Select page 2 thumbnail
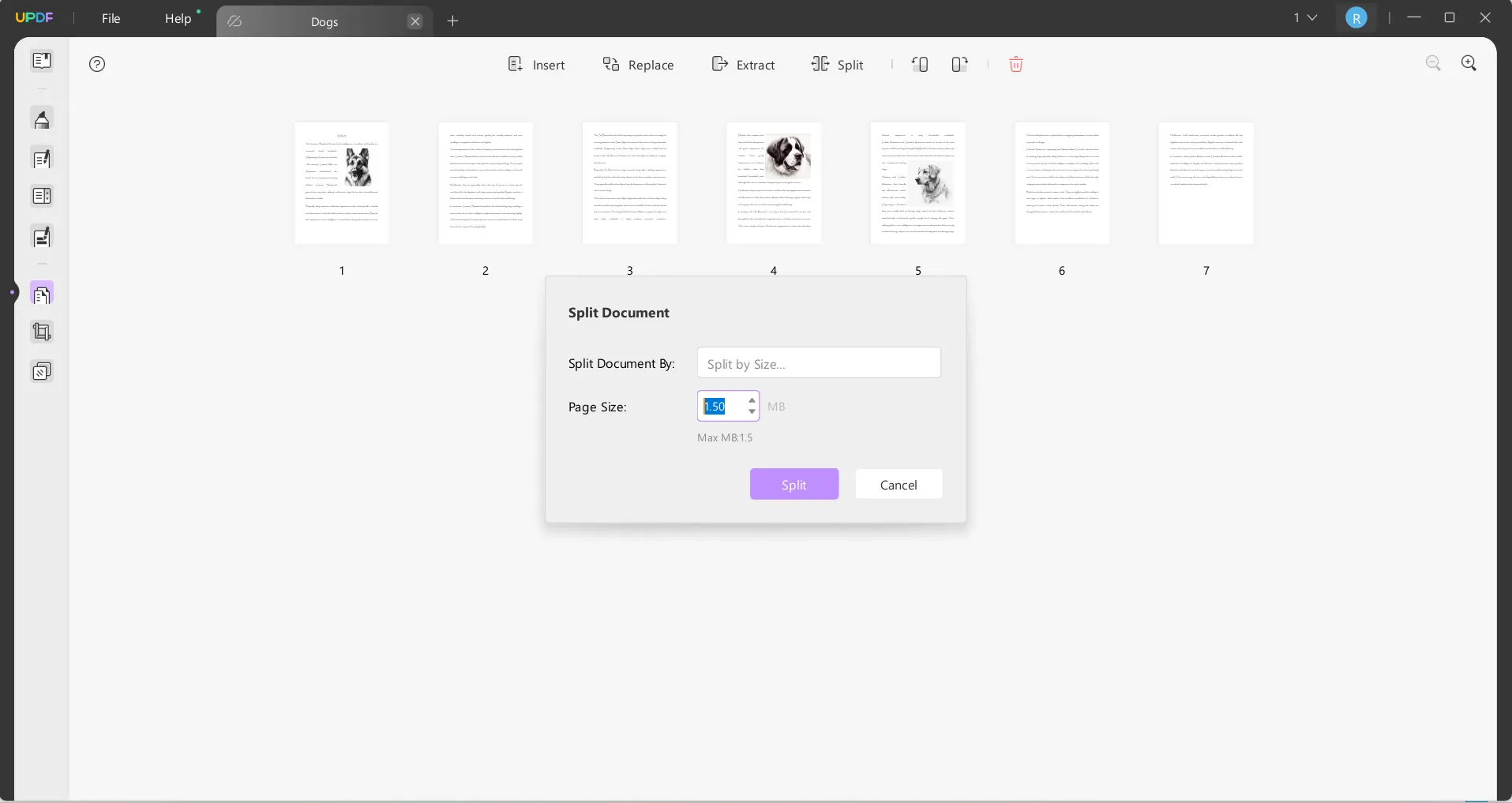The image size is (1512, 803). tap(486, 183)
